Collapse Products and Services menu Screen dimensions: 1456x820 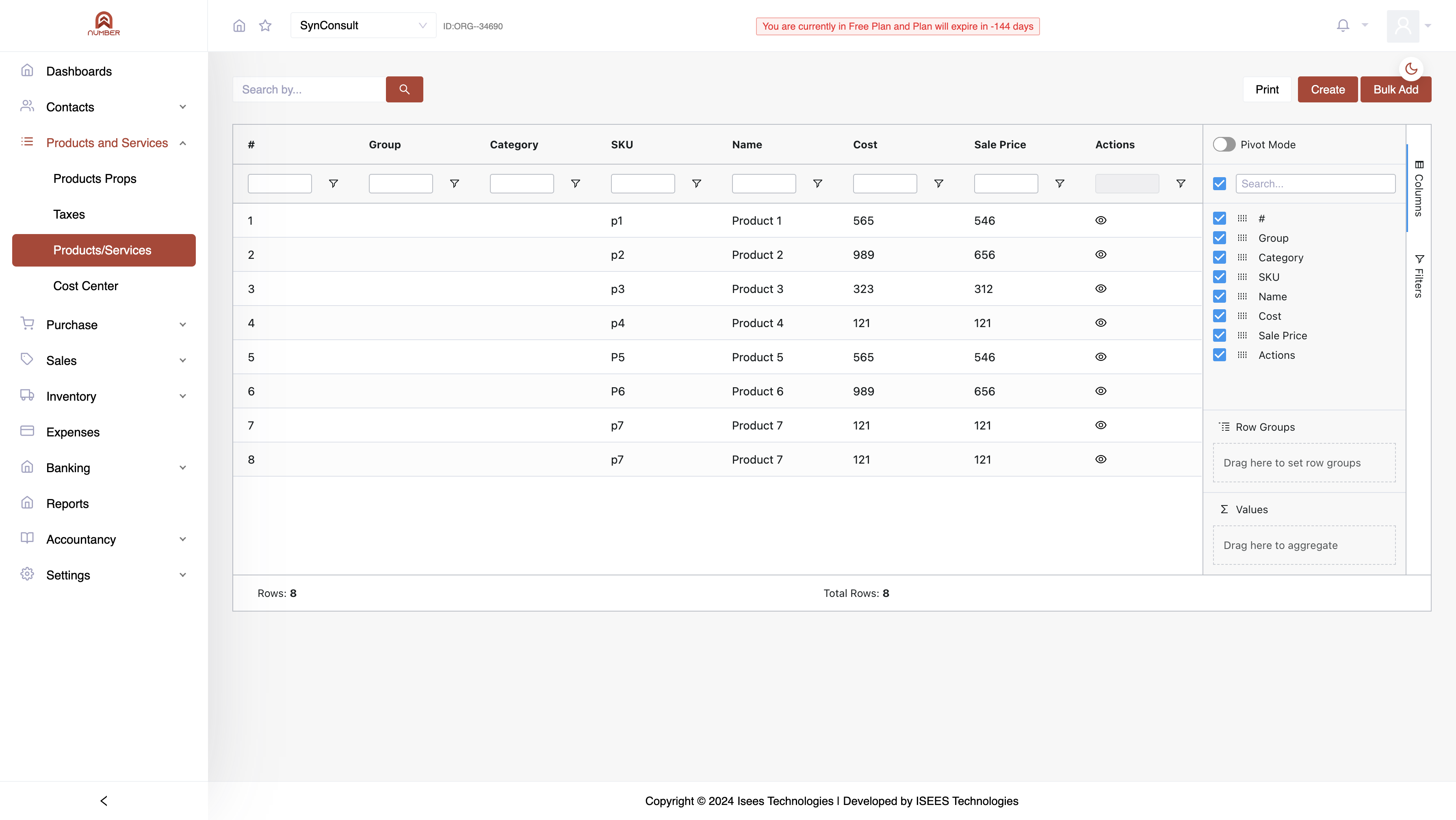[104, 143]
